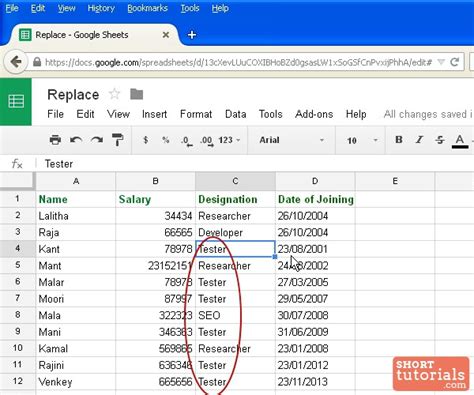
Task: Open the Add-ons menu
Action: tap(314, 114)
